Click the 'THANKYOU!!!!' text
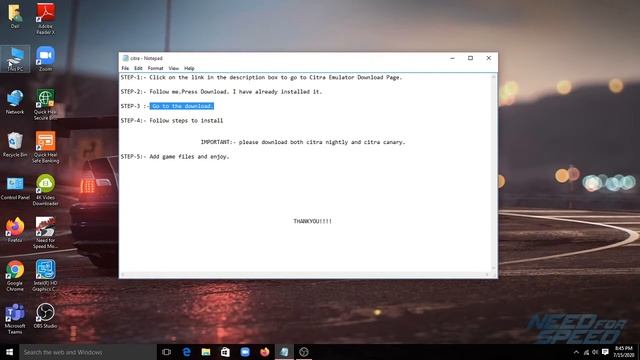The image size is (640, 360). (313, 221)
